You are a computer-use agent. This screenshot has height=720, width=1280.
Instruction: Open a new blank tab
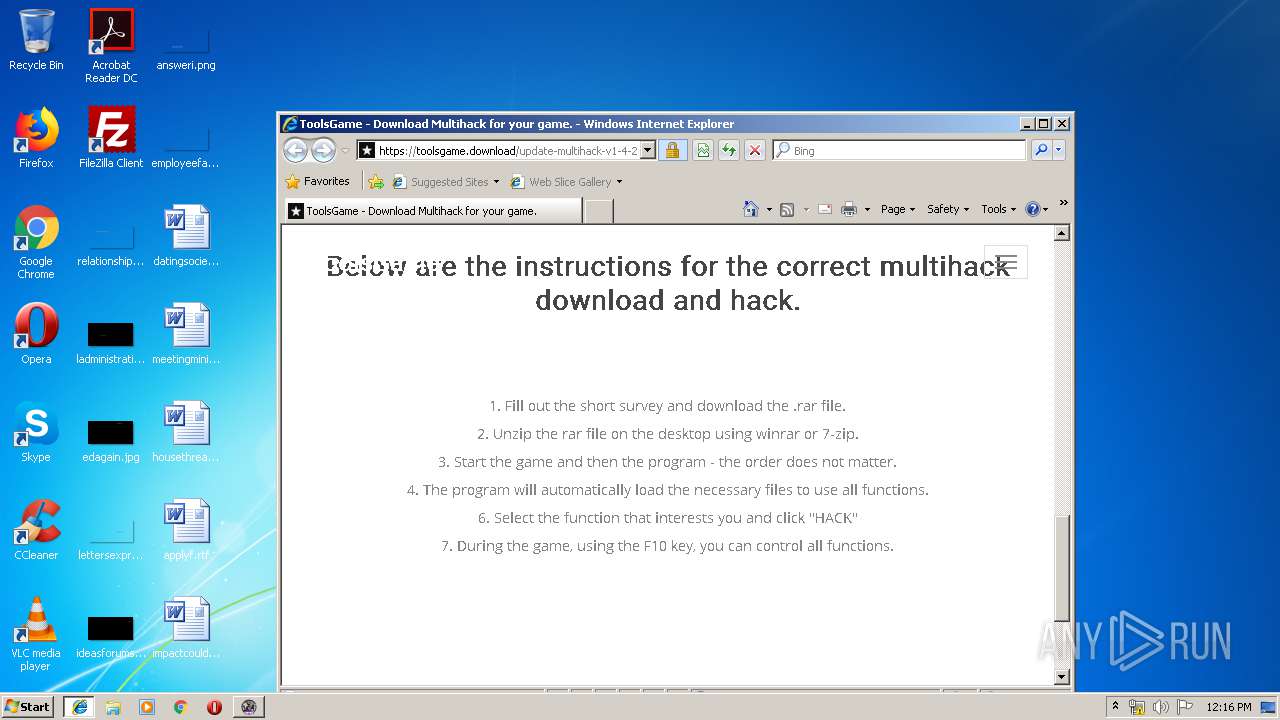(x=598, y=210)
